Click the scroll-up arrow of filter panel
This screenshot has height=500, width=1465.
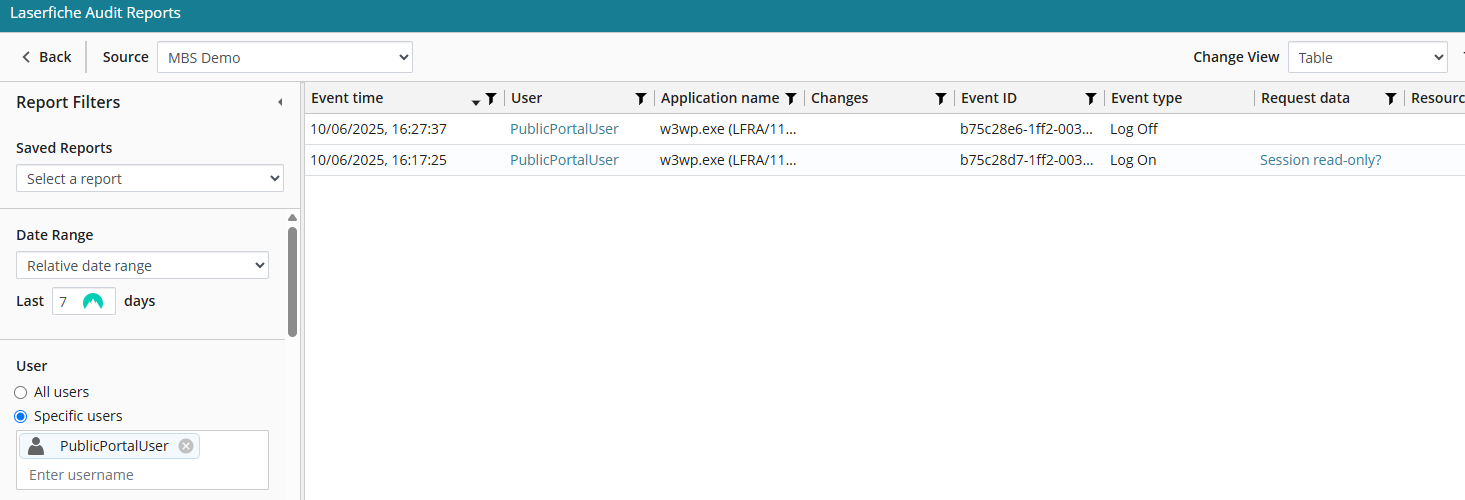coord(292,217)
